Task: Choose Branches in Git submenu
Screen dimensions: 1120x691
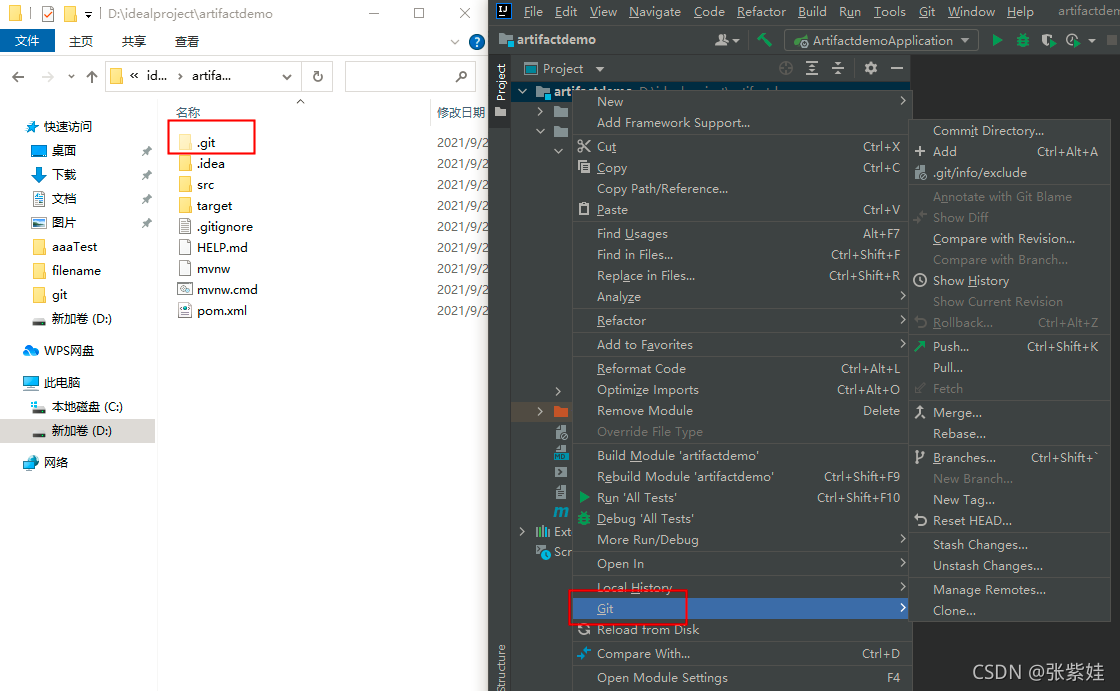Action: 1009,458
